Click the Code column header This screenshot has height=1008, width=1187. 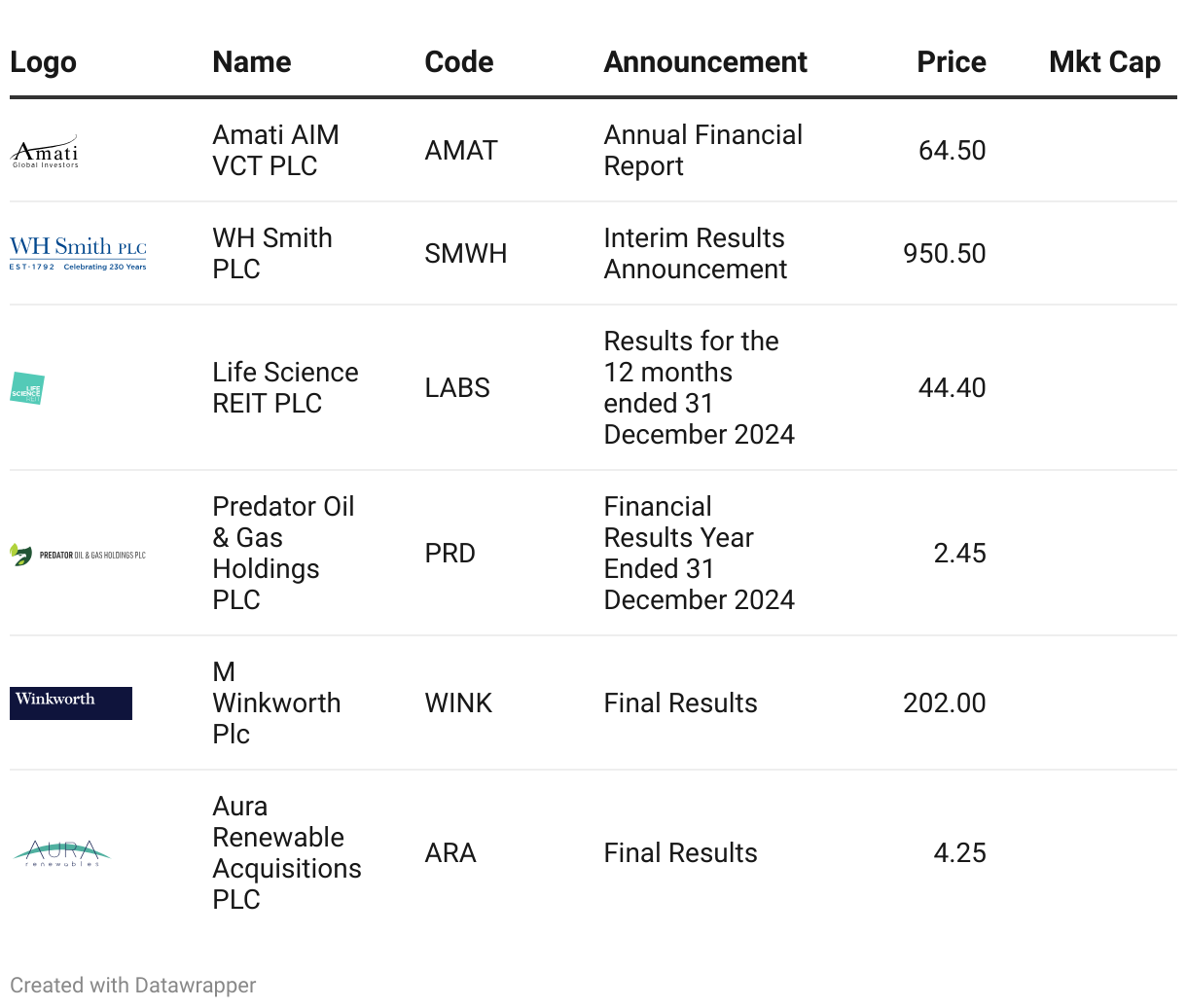tap(459, 62)
